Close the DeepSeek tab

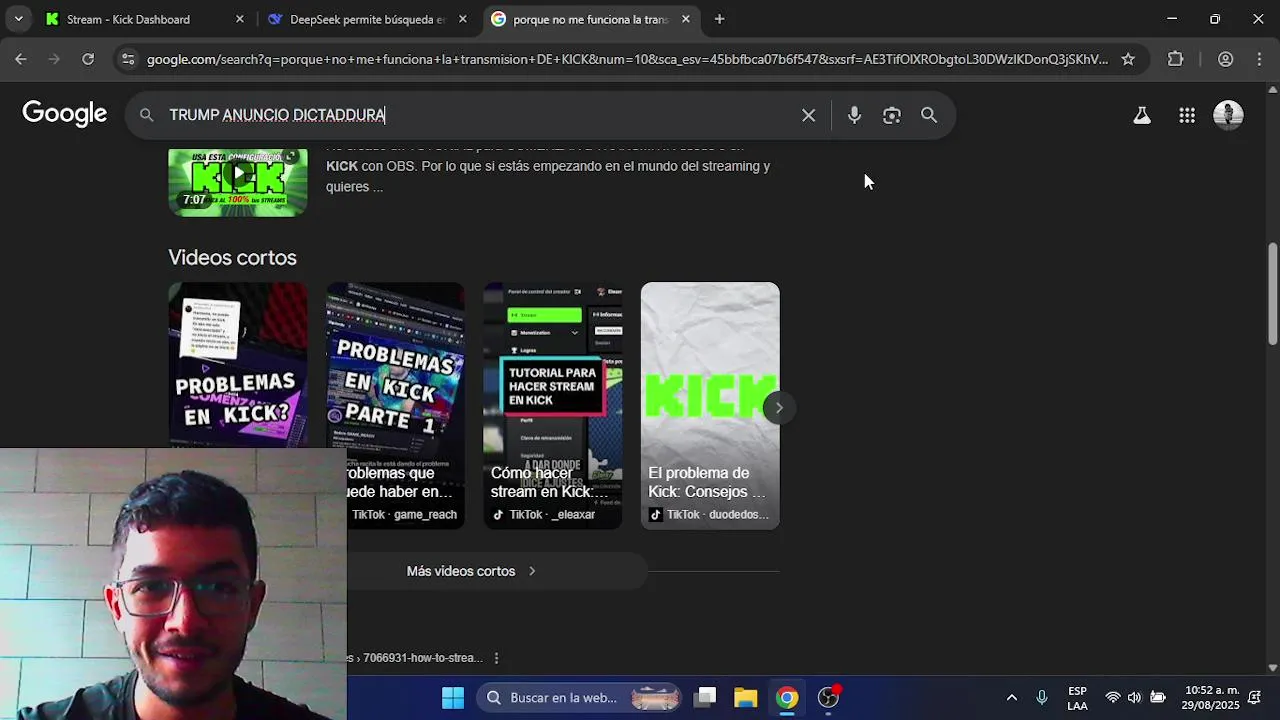pos(462,19)
